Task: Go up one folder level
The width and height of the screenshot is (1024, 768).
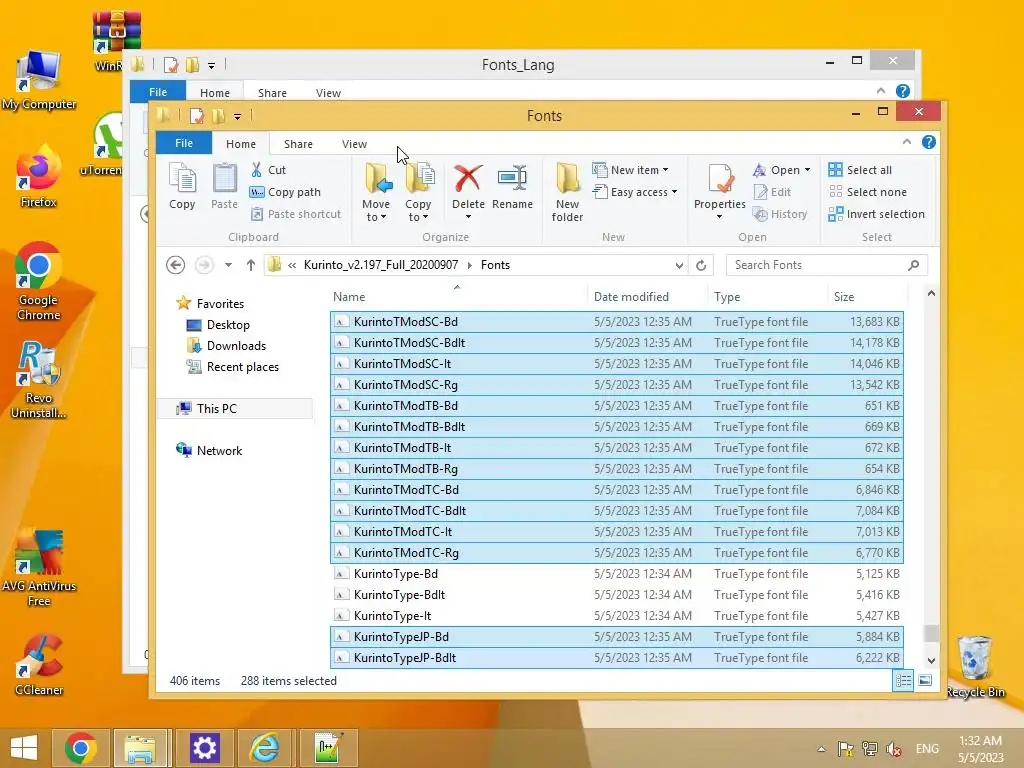Action: (x=251, y=265)
